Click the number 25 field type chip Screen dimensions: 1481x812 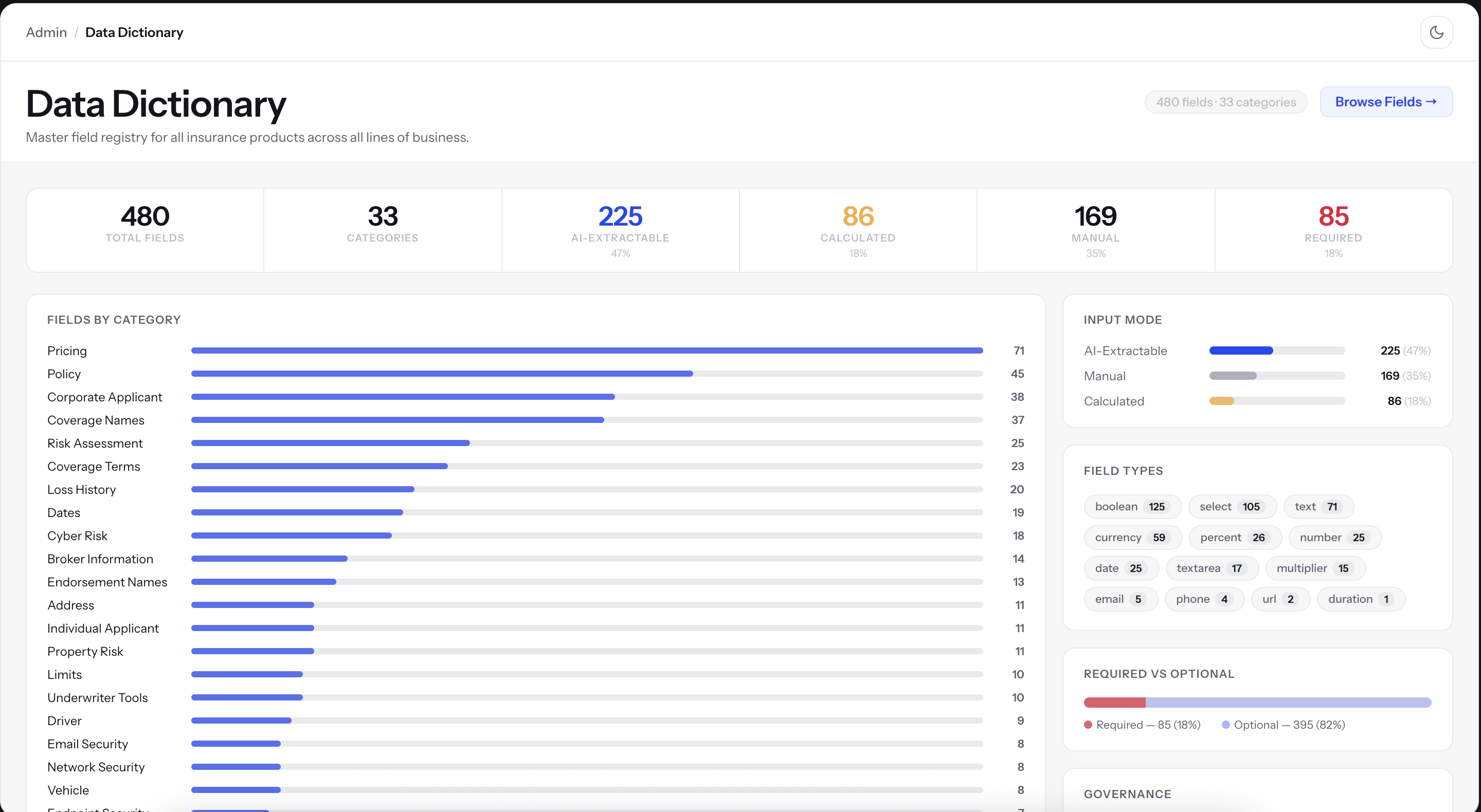click(x=1334, y=538)
